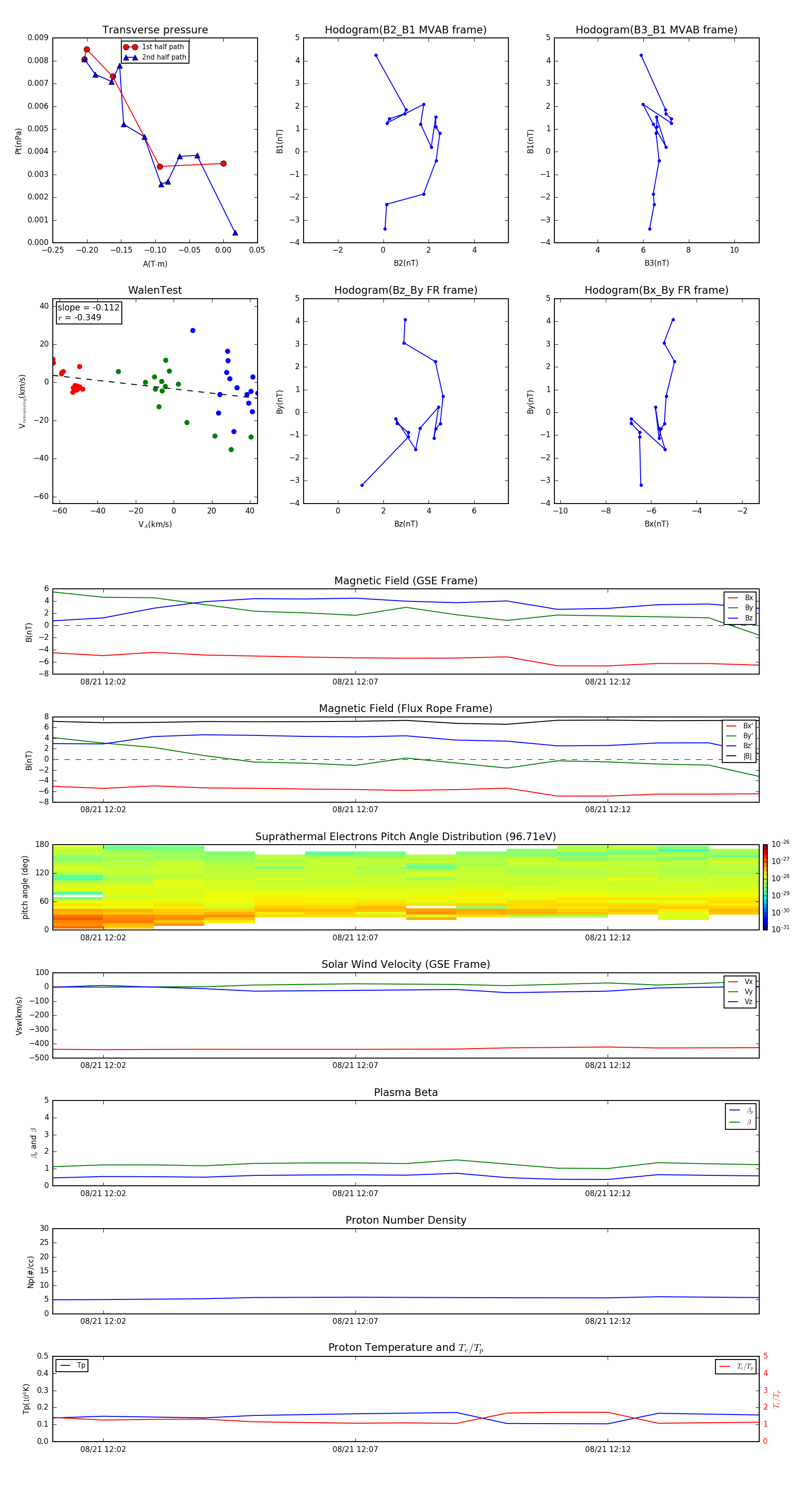812x1489 pixels.
Task: Click the "V_A(km/s)" axis label under WalenTest
Action: pyautogui.click(x=155, y=524)
